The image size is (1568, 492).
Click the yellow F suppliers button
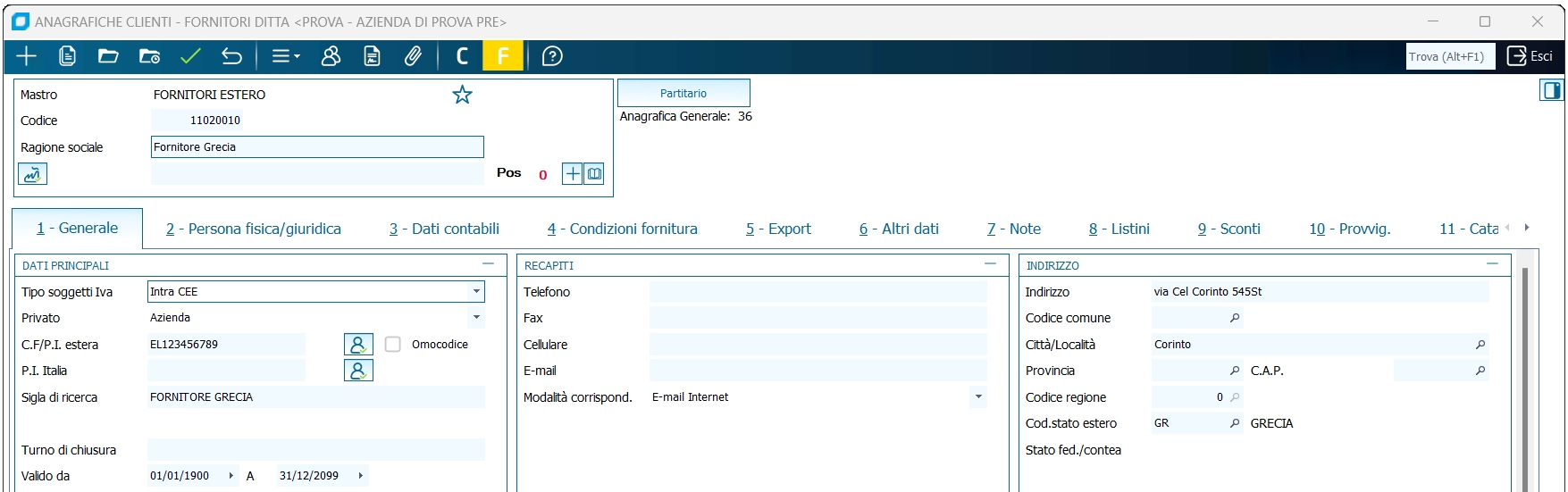click(x=503, y=56)
